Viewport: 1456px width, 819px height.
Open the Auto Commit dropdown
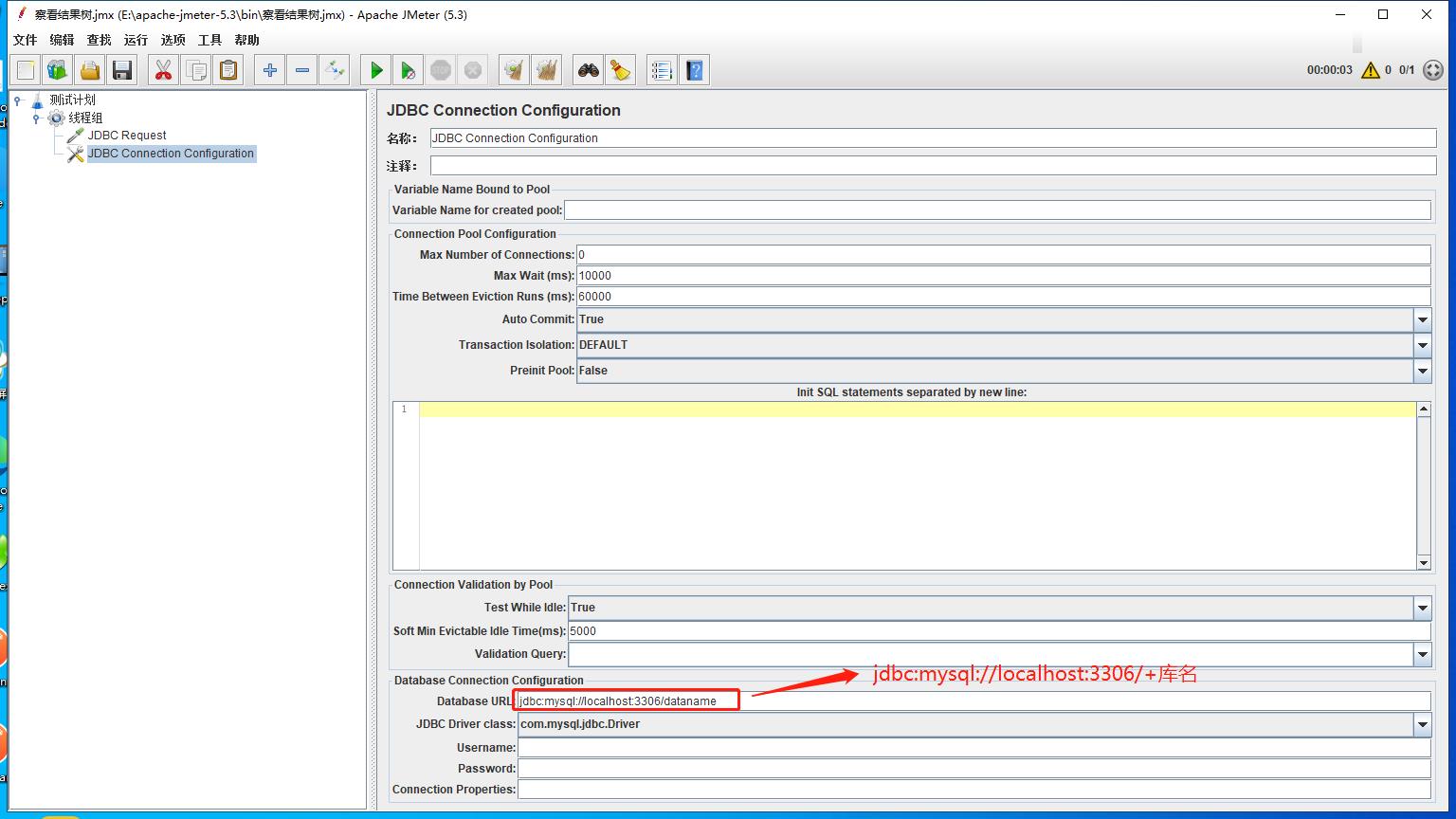pyautogui.click(x=1422, y=319)
